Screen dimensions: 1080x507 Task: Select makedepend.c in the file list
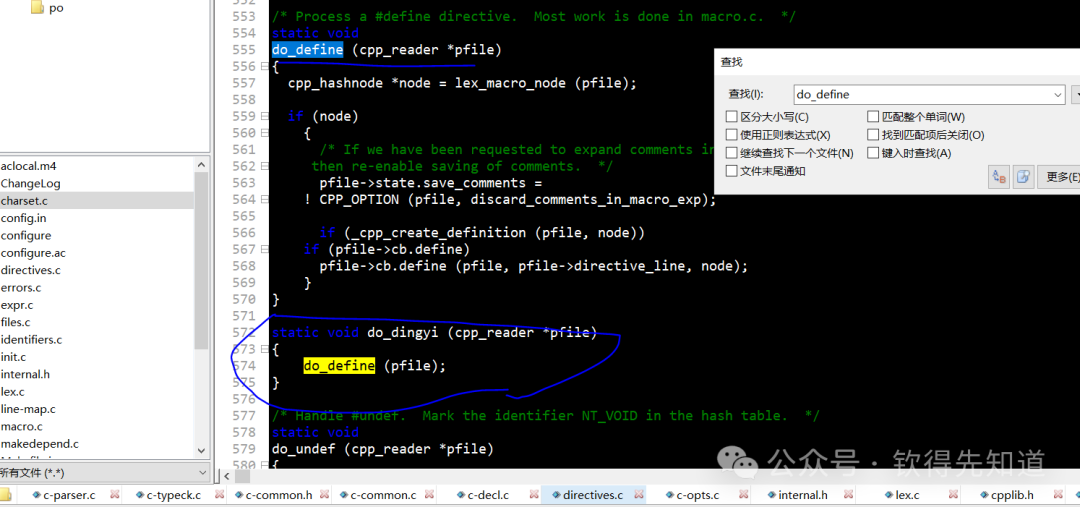click(x=39, y=444)
